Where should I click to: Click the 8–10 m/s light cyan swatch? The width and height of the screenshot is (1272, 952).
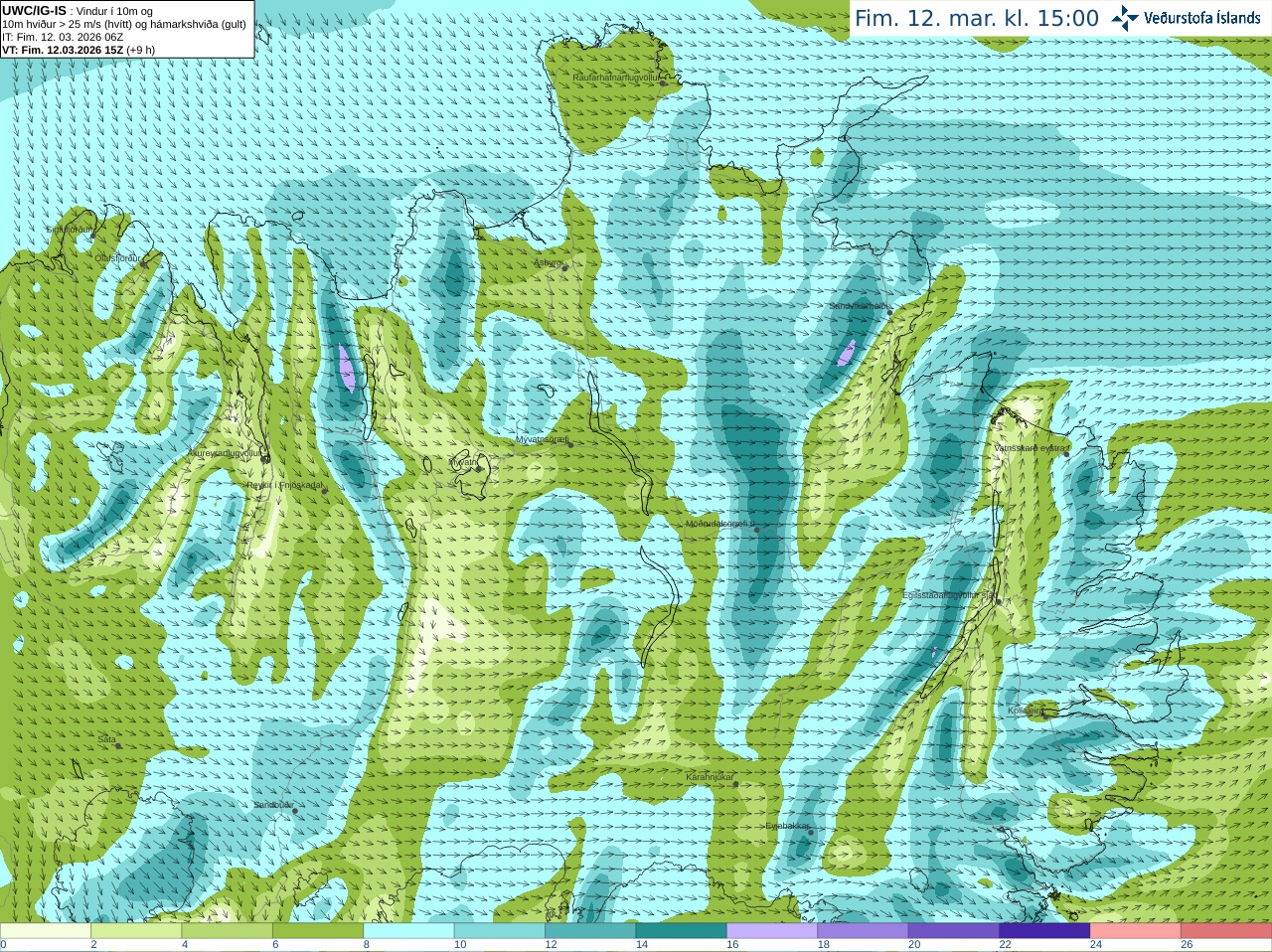tap(409, 931)
